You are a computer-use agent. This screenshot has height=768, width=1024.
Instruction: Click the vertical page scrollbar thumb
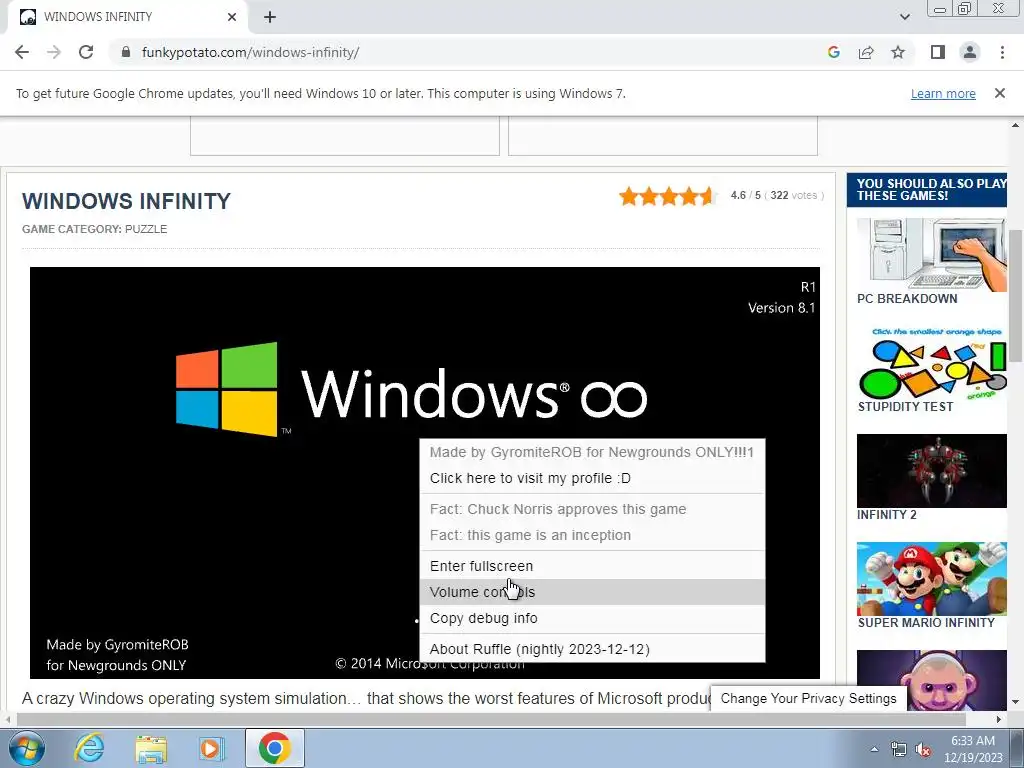point(1016,295)
